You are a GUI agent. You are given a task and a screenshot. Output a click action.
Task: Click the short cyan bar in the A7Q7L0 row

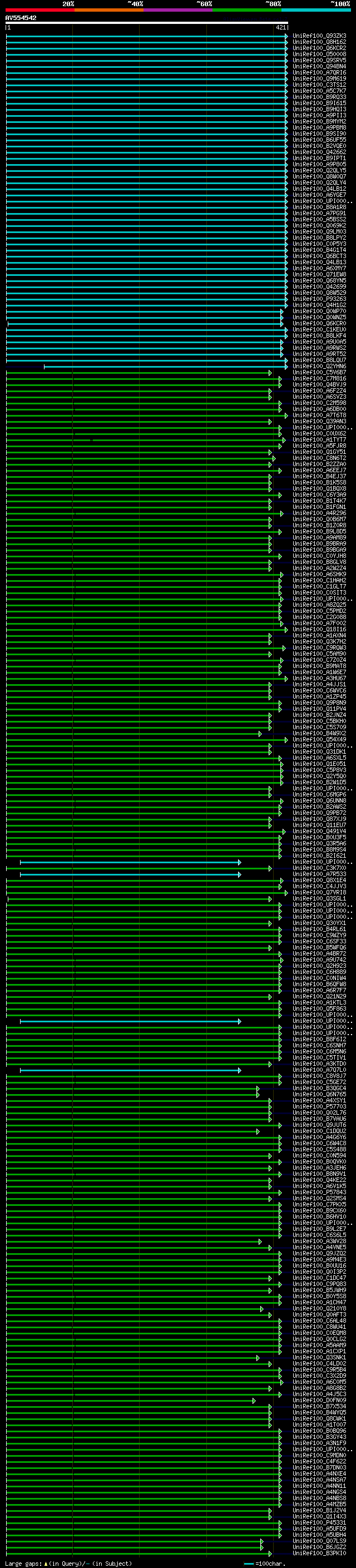click(x=130, y=1071)
